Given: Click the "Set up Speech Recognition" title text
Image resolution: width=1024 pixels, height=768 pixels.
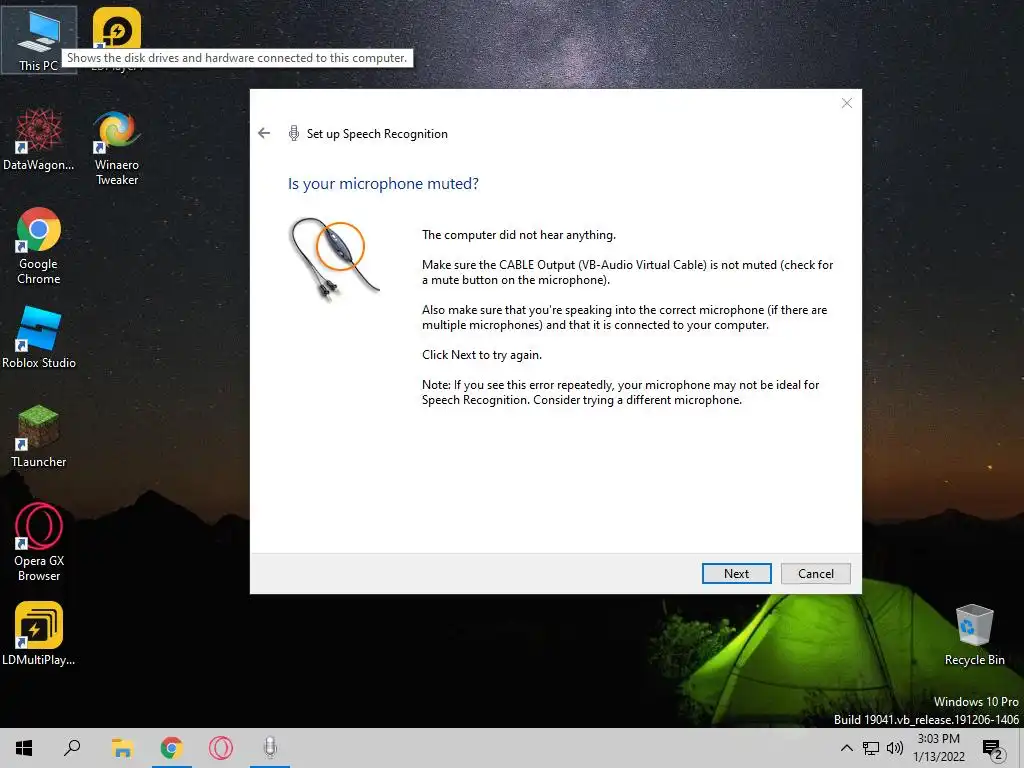Looking at the screenshot, I should (x=377, y=134).
